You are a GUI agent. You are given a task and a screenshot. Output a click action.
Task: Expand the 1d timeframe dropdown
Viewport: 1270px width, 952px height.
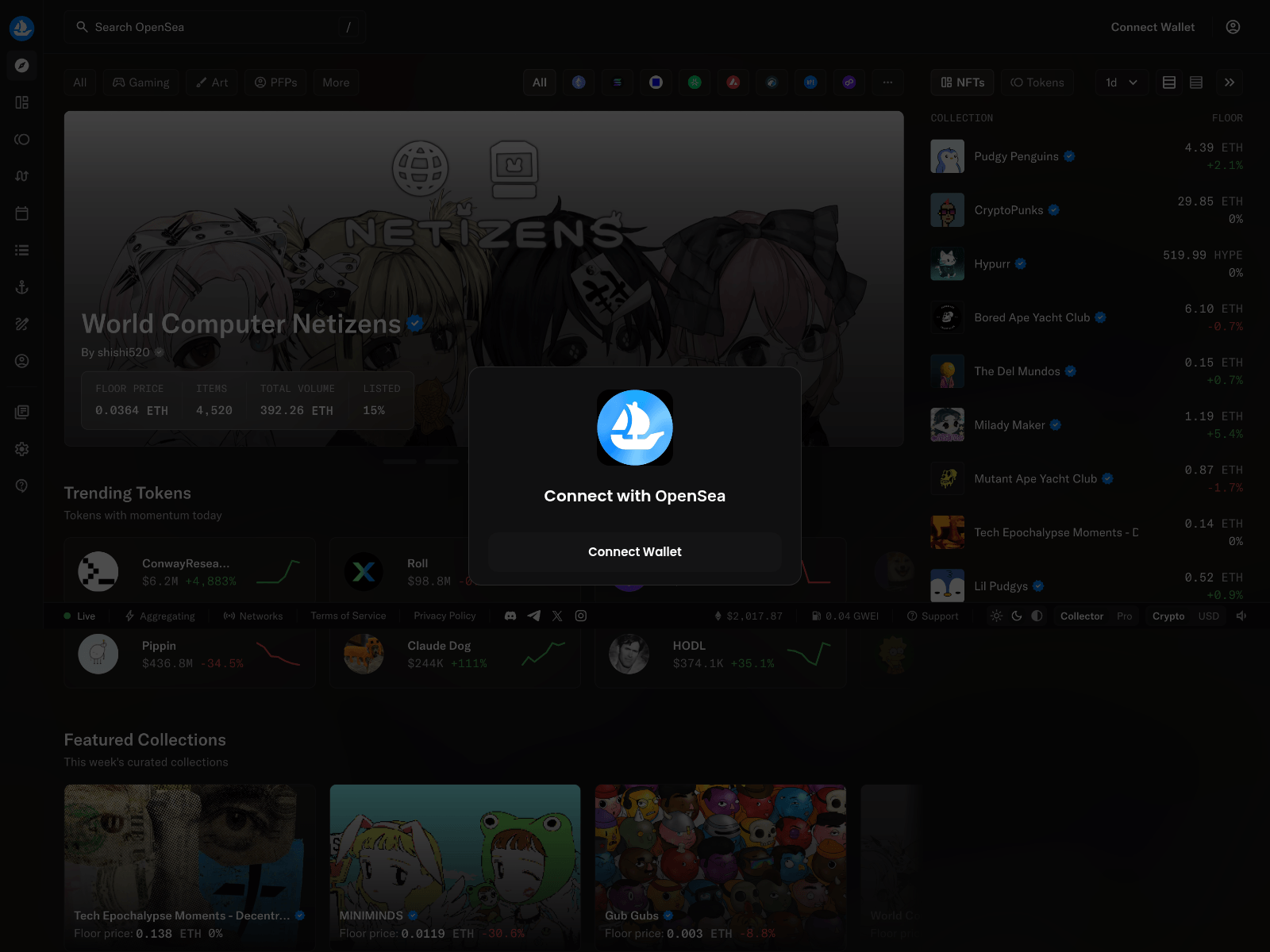1122,83
